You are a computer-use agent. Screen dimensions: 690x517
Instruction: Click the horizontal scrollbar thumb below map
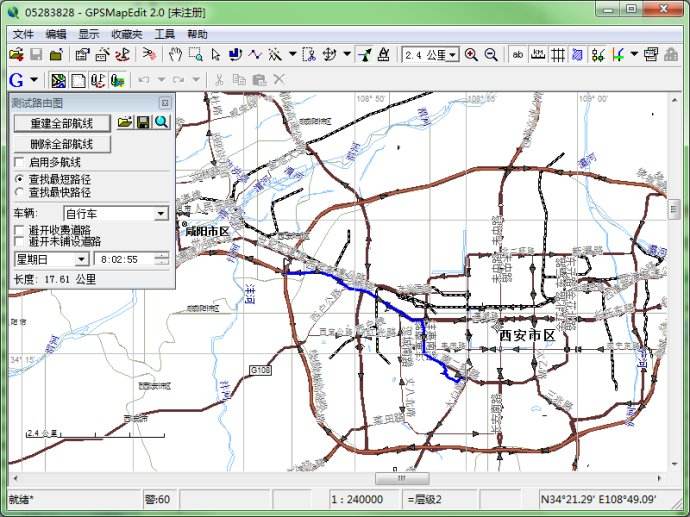pos(402,479)
